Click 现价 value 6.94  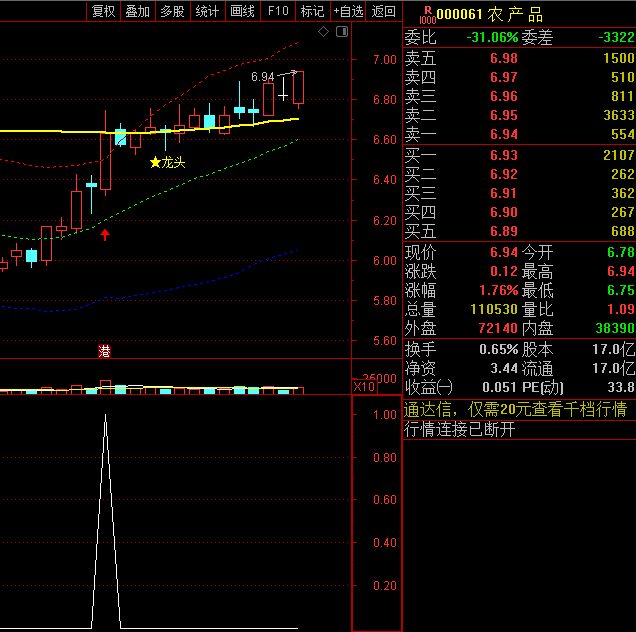(x=504, y=253)
